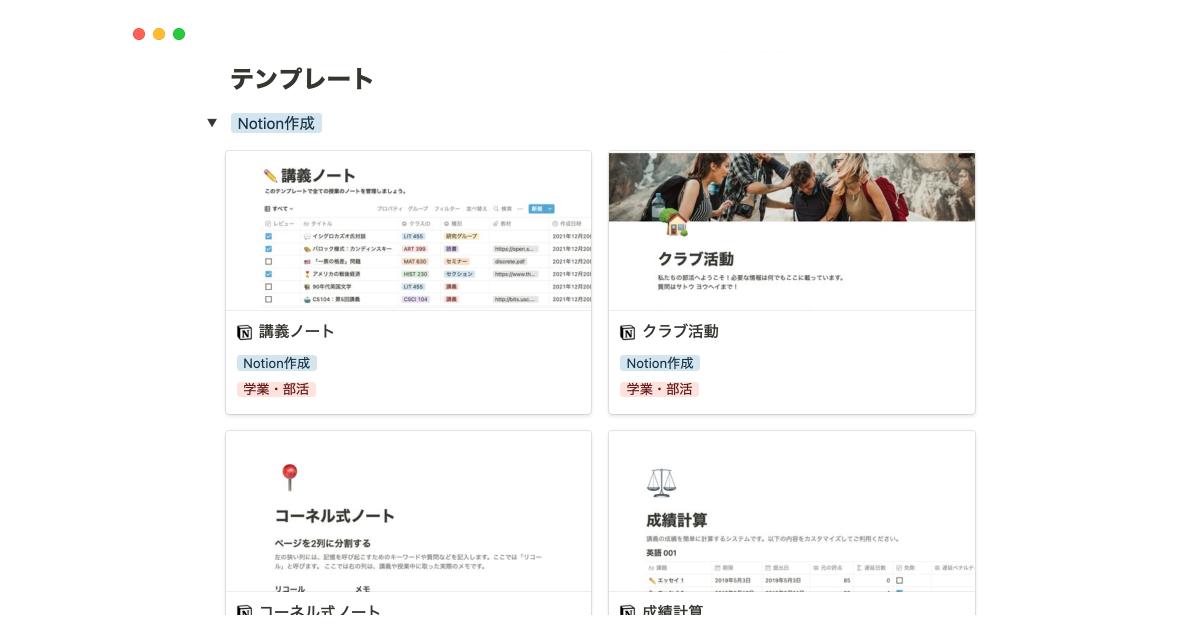This screenshot has height=630, width=1200.
Task: Click the 英語 001 table title
Action: [x=662, y=552]
